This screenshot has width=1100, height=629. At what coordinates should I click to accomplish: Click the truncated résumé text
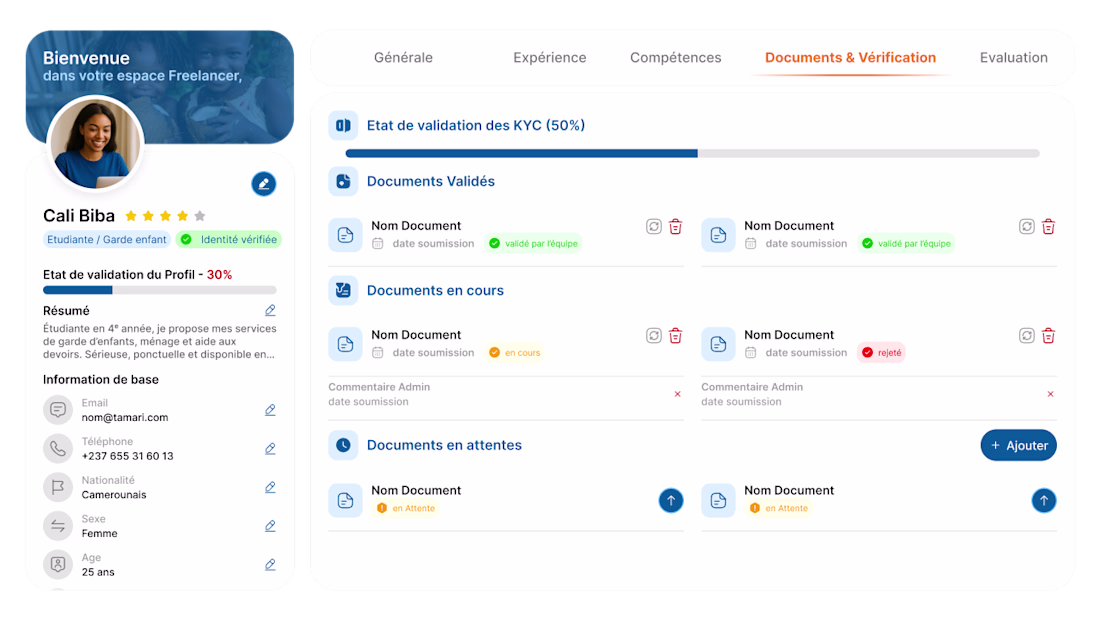[x=159, y=341]
